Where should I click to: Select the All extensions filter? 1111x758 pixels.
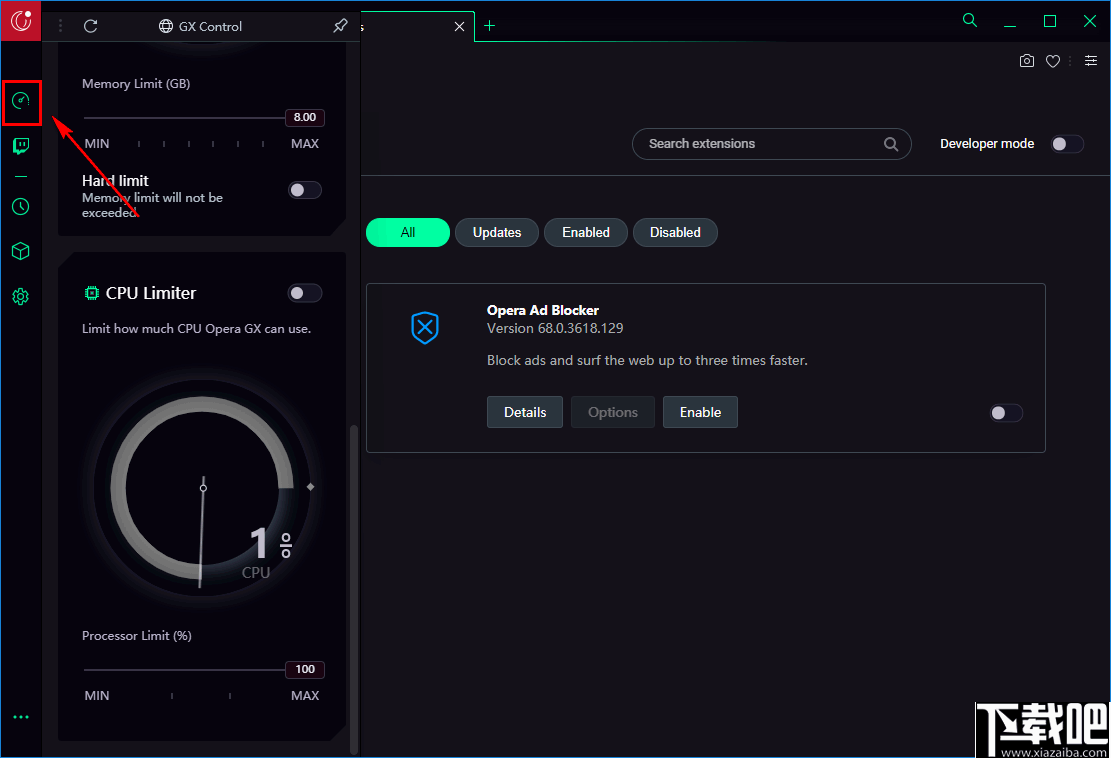(x=408, y=232)
